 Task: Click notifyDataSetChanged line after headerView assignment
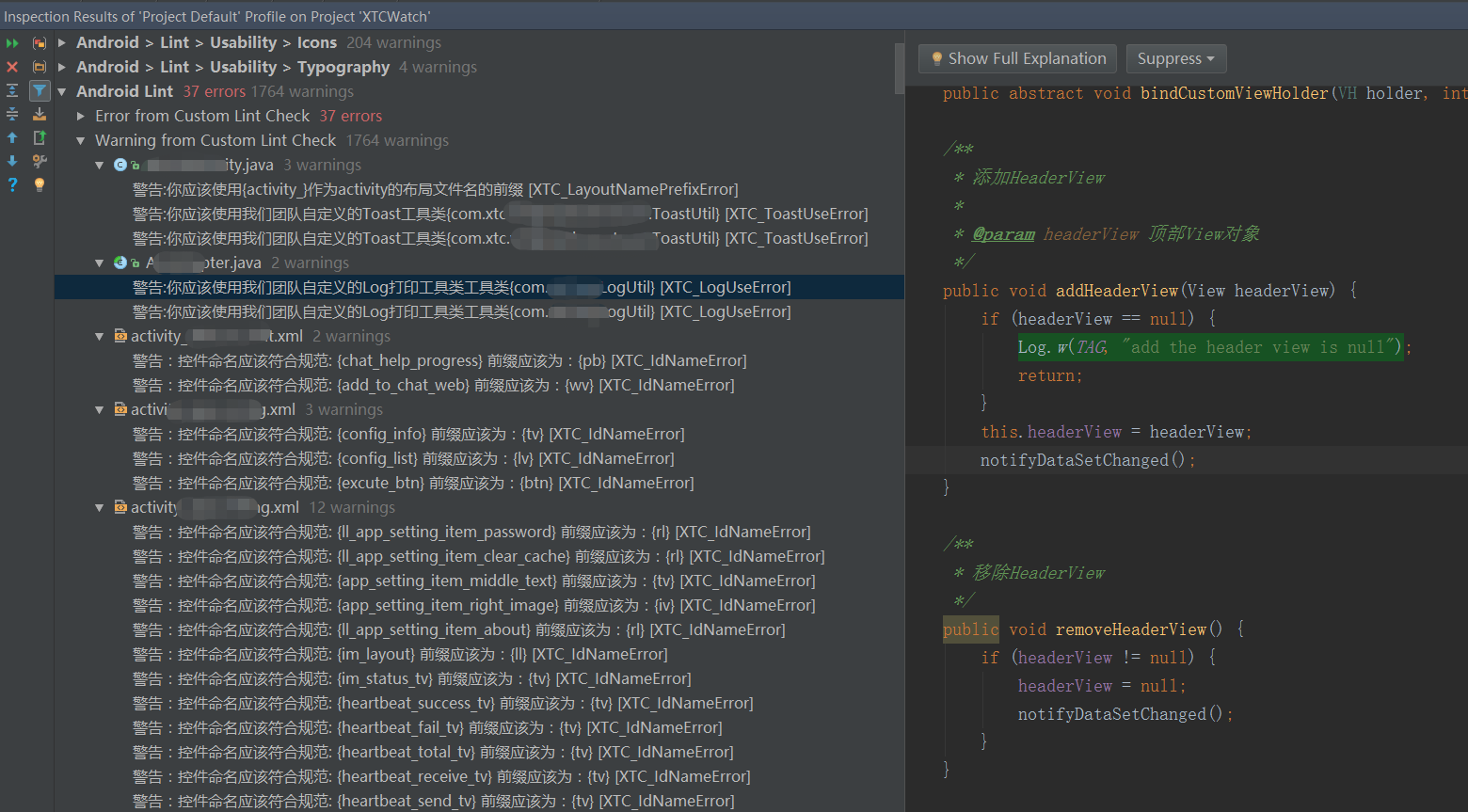[x=1088, y=460]
